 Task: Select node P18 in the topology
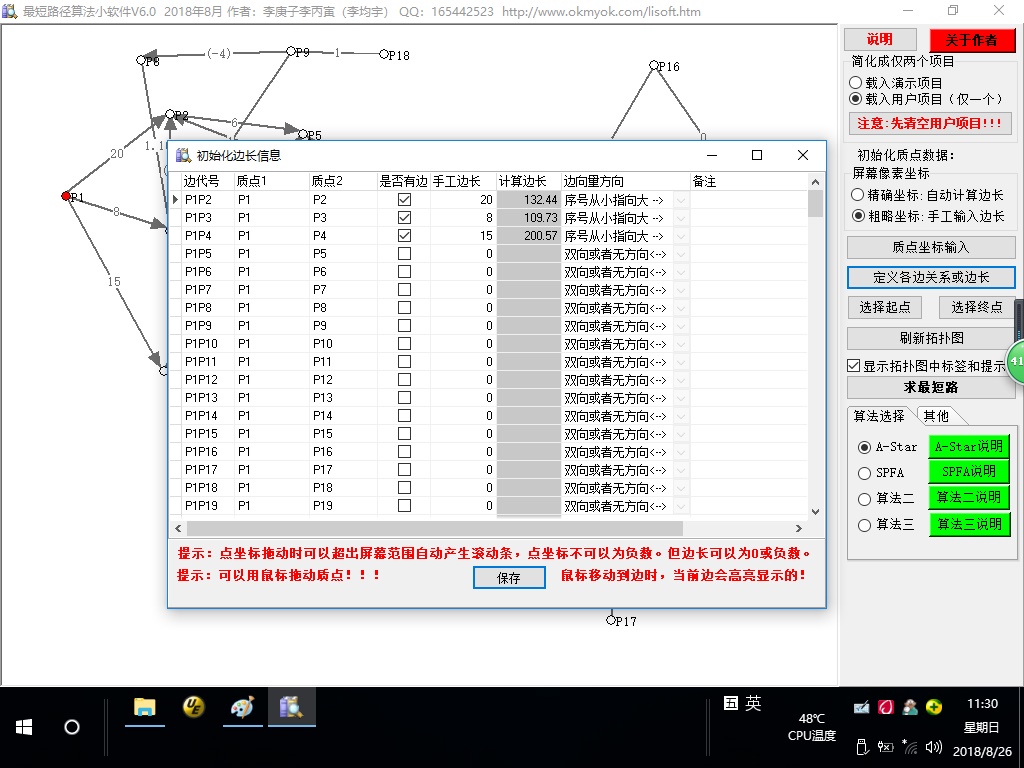(x=384, y=54)
